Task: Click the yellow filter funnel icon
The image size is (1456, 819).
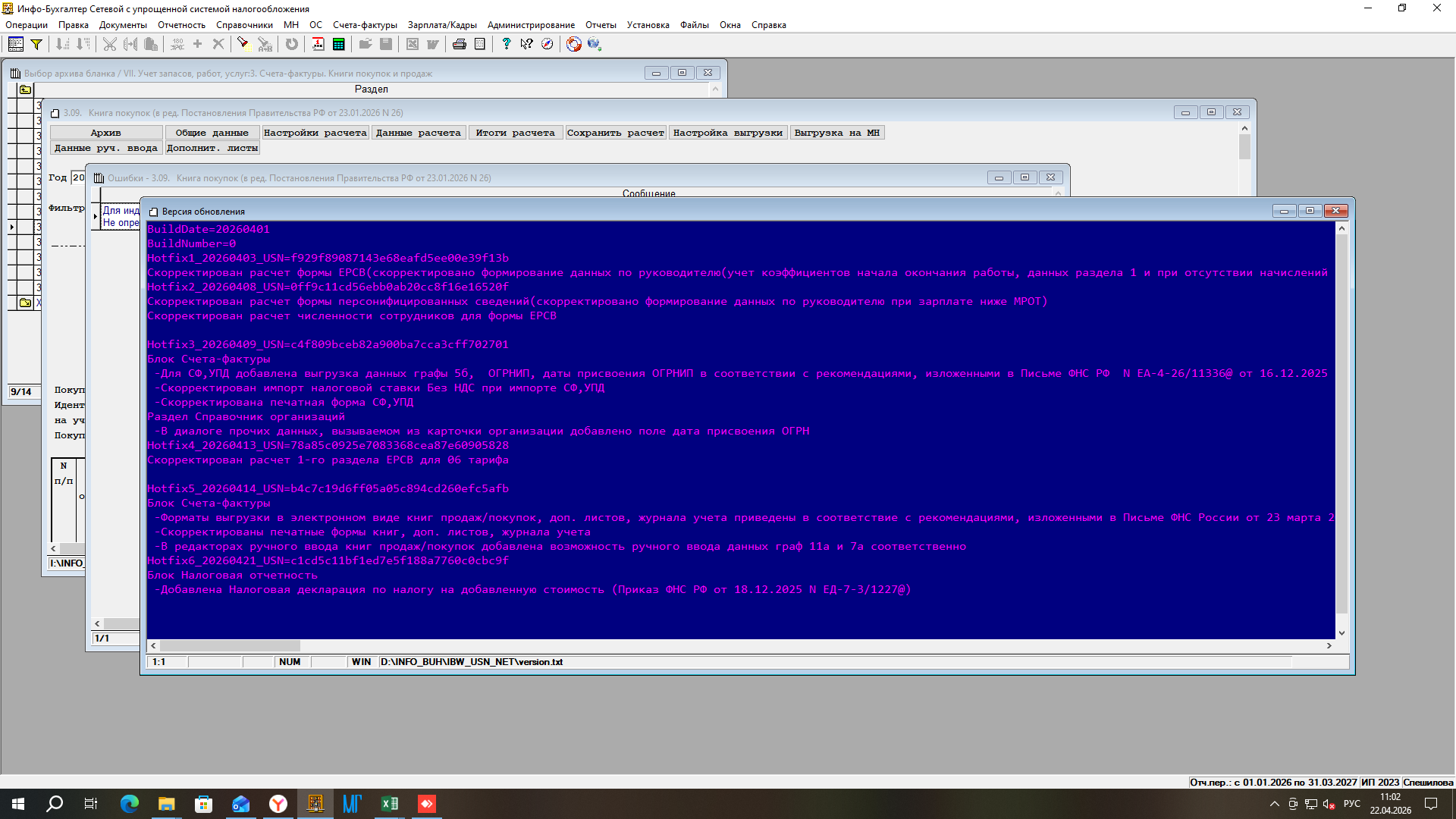Action: [x=36, y=44]
